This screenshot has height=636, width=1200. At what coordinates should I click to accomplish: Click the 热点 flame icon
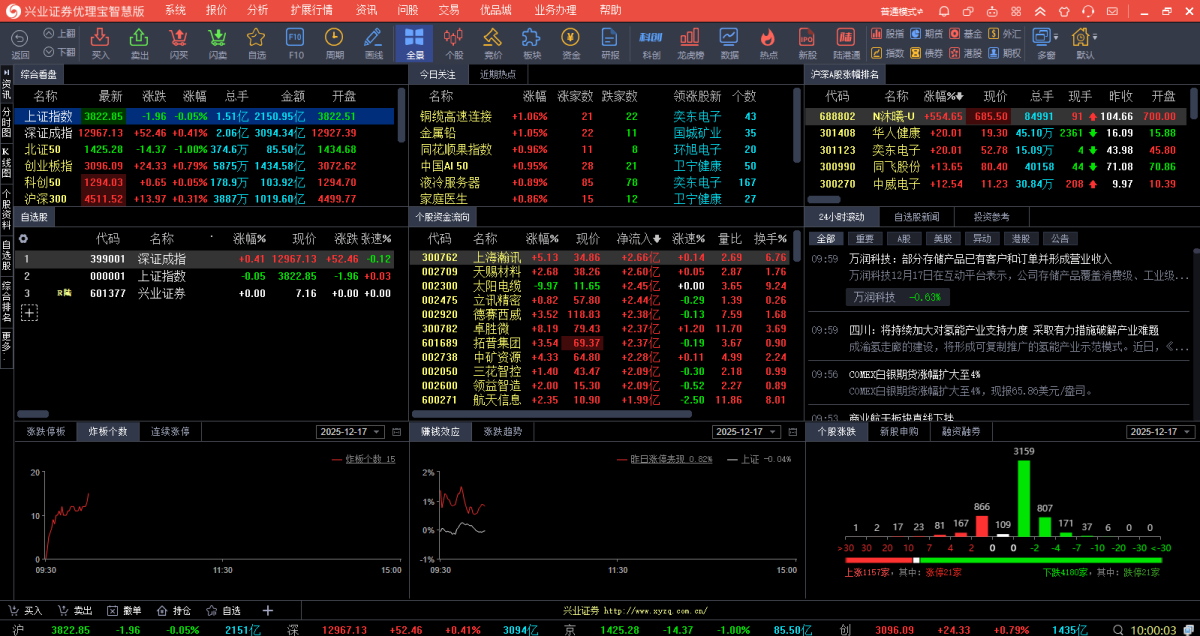pos(768,42)
